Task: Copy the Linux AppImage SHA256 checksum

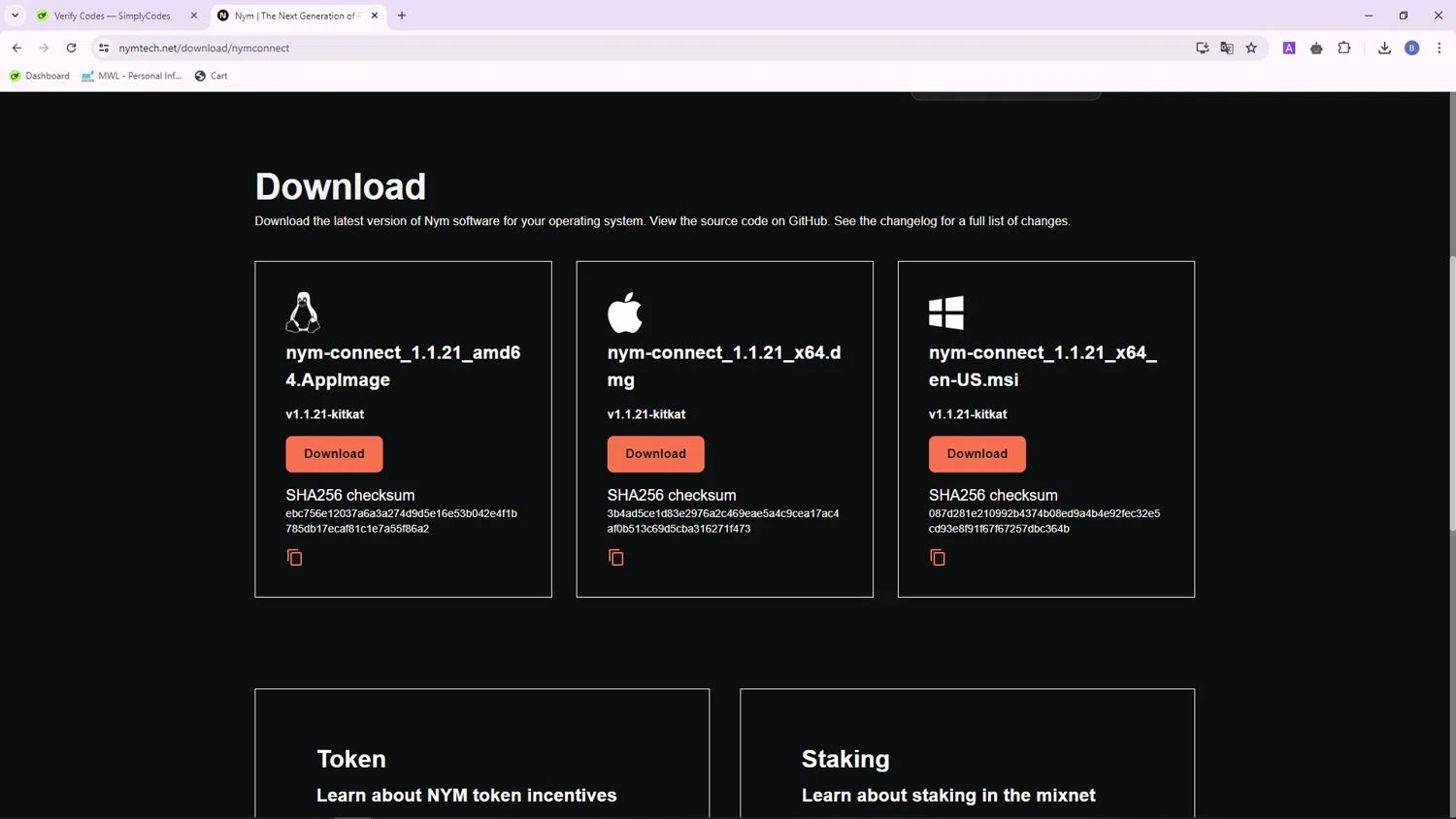Action: [x=294, y=557]
